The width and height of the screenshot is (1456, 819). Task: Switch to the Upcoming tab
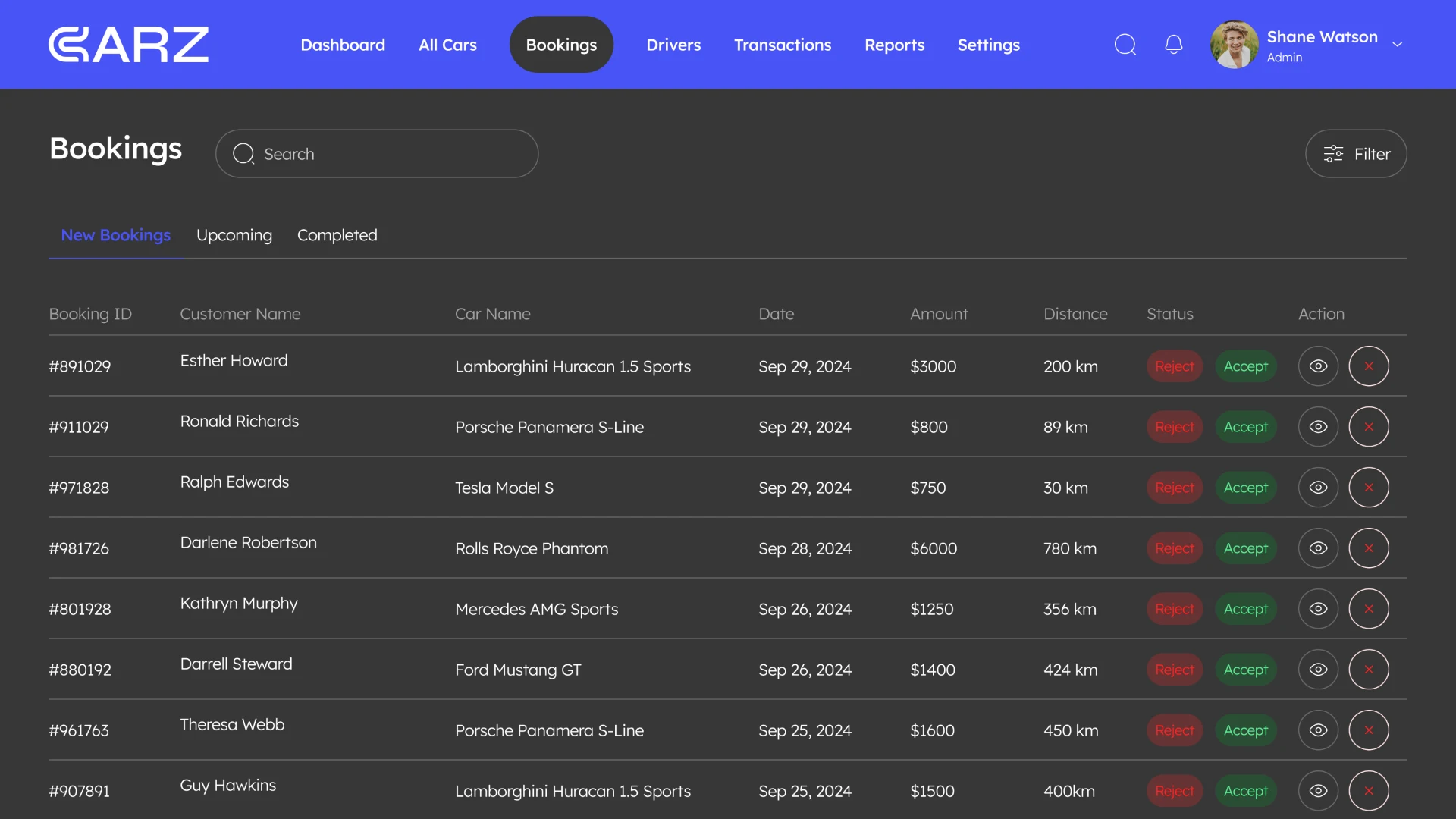(234, 235)
